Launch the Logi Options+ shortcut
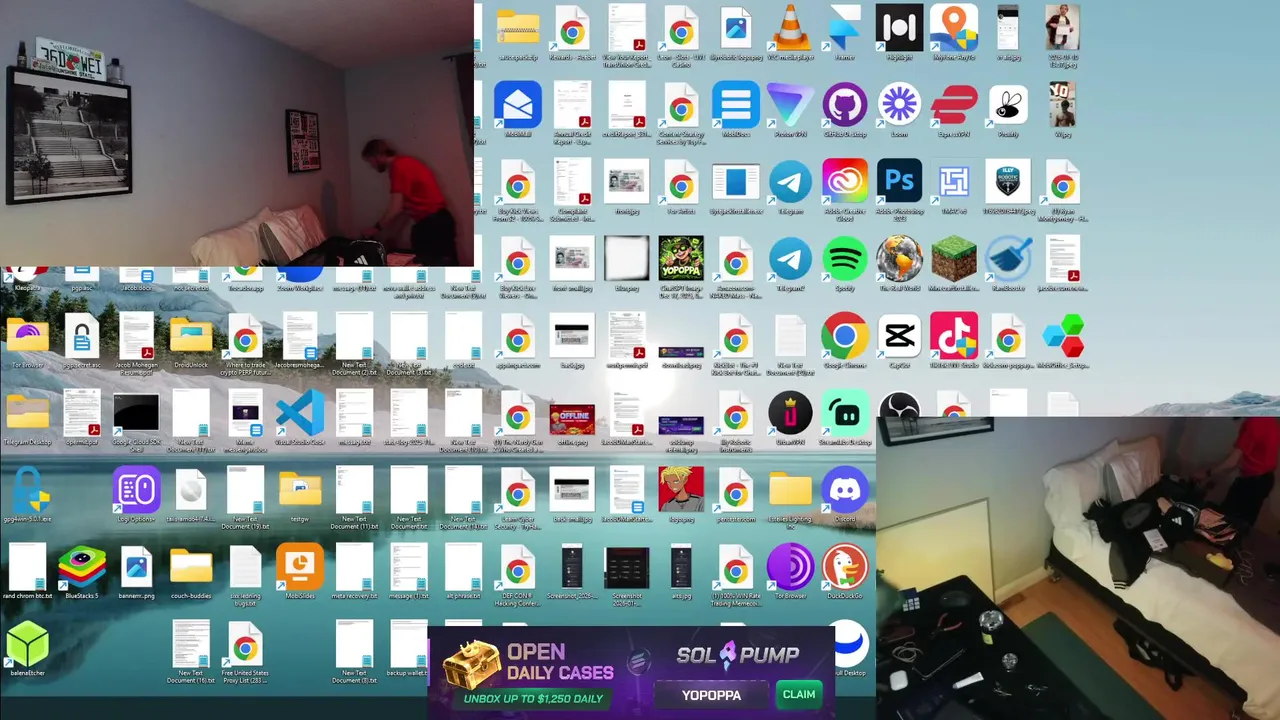This screenshot has width=1280, height=720. [x=136, y=490]
